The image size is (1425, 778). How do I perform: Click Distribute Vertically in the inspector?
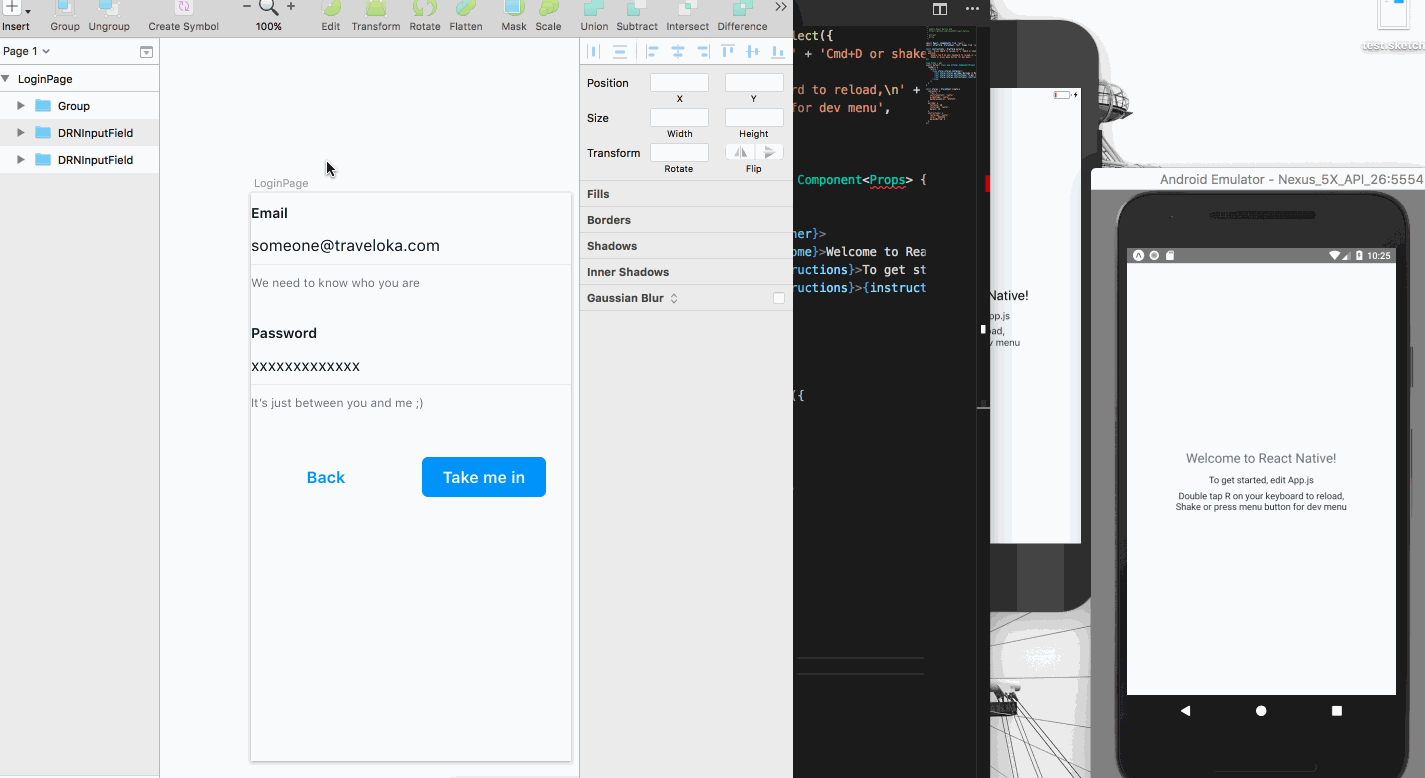coord(620,51)
